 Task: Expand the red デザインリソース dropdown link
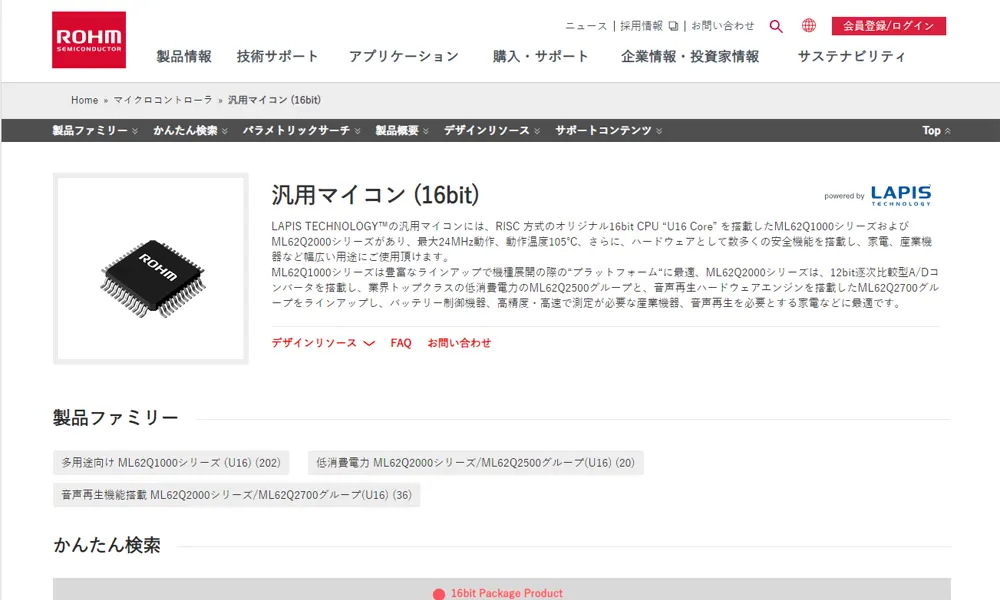[x=323, y=343]
